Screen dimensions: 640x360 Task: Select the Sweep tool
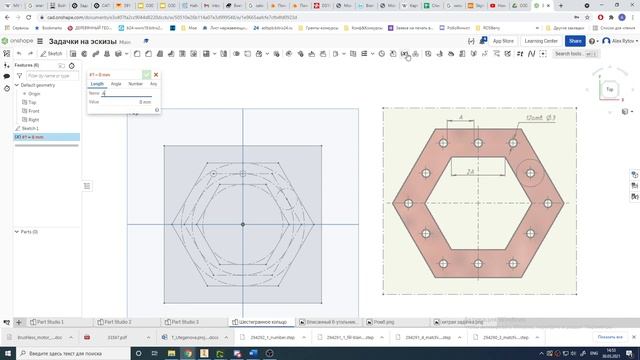click(96, 54)
